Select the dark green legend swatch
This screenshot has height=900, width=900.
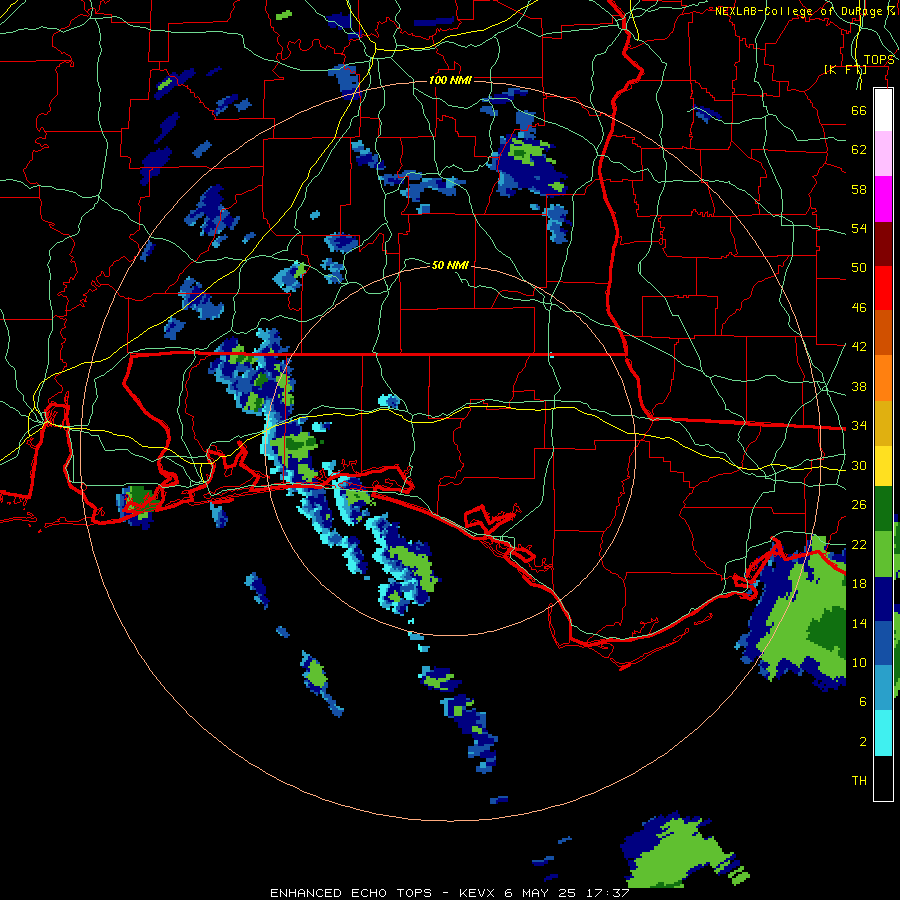tap(883, 509)
